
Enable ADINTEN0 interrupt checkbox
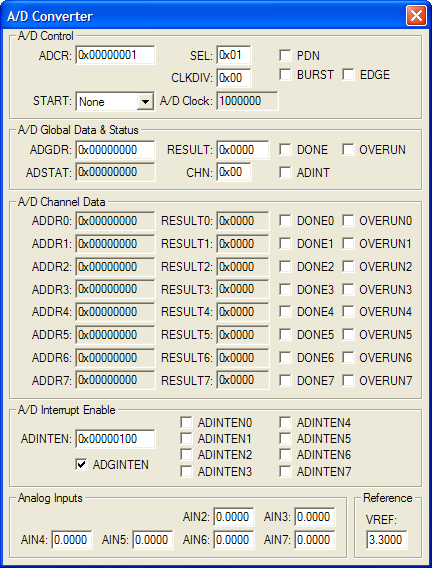point(186,422)
